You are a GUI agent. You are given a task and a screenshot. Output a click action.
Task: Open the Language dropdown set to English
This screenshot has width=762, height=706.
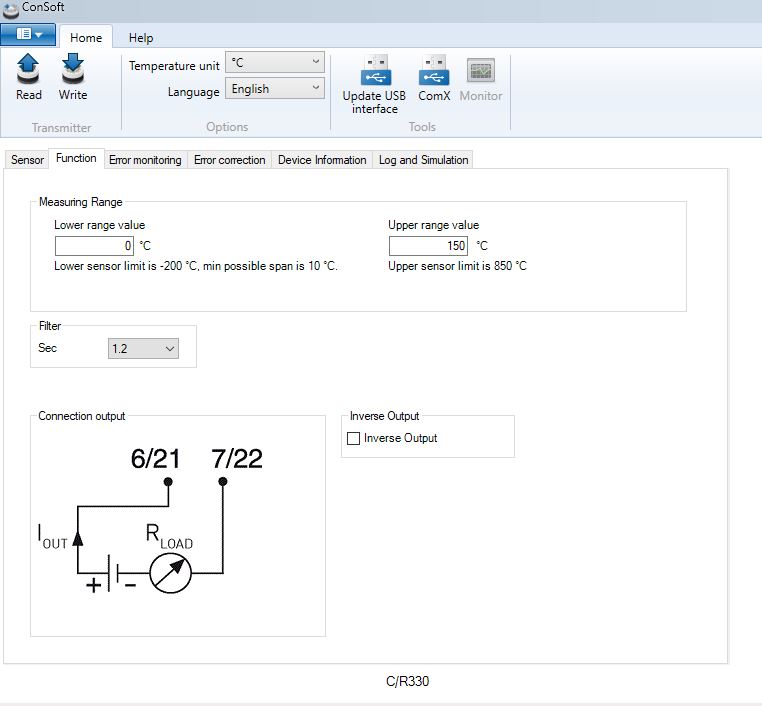[275, 88]
